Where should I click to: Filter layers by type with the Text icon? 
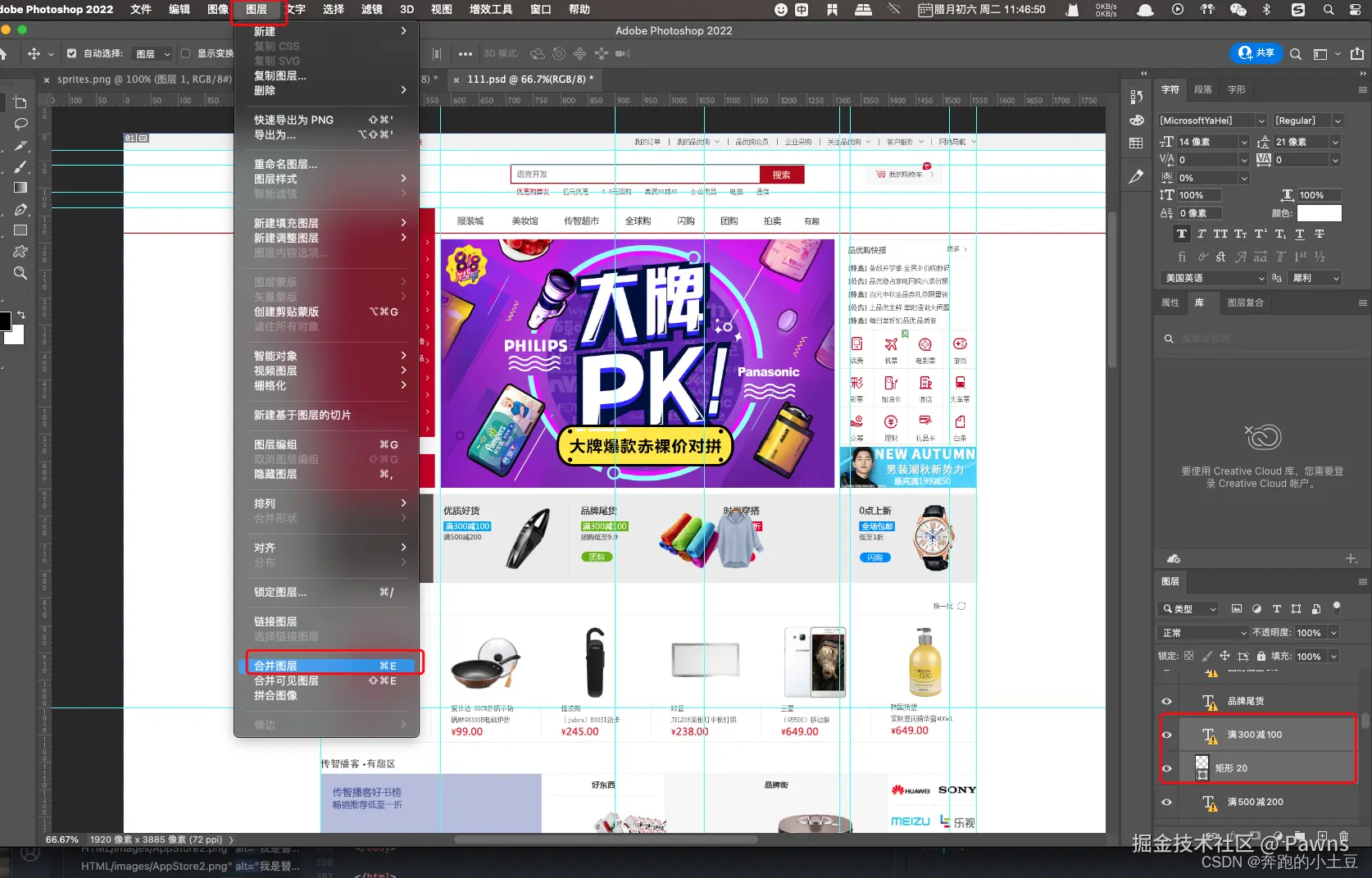1276,608
